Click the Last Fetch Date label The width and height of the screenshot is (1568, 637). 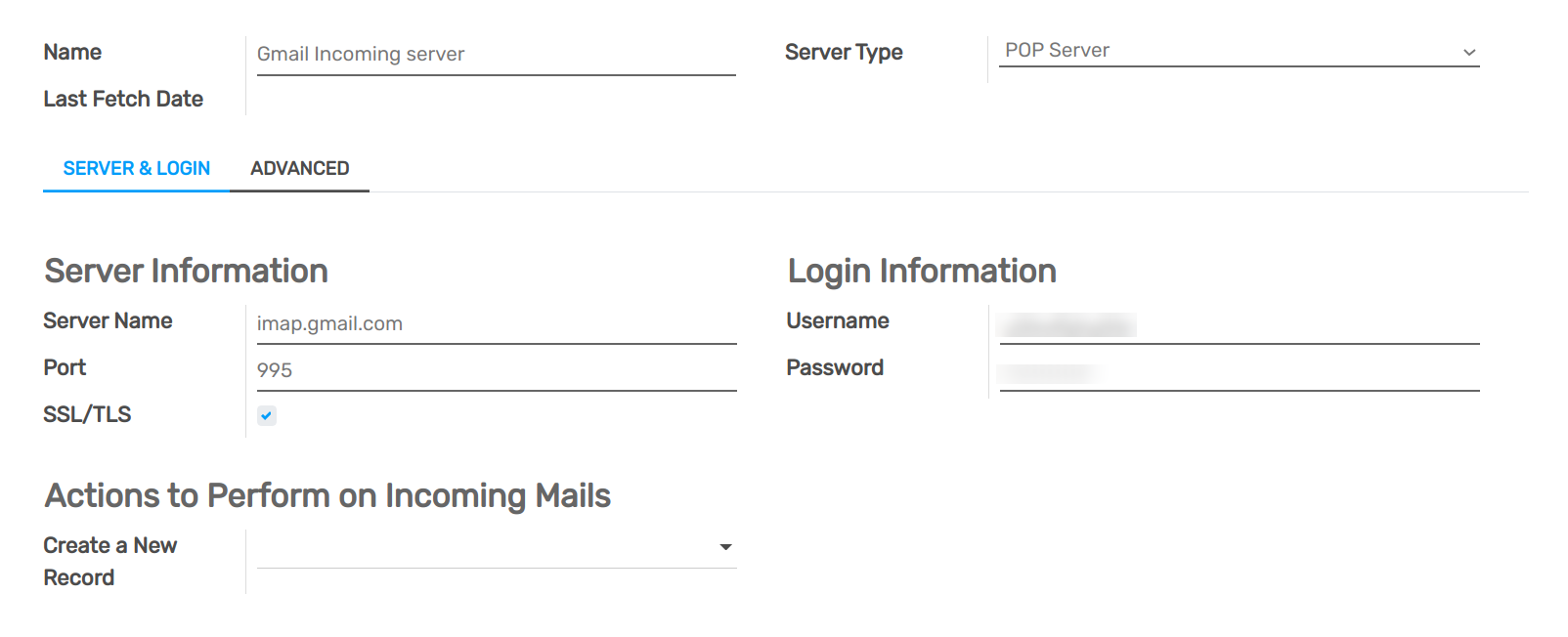(123, 99)
